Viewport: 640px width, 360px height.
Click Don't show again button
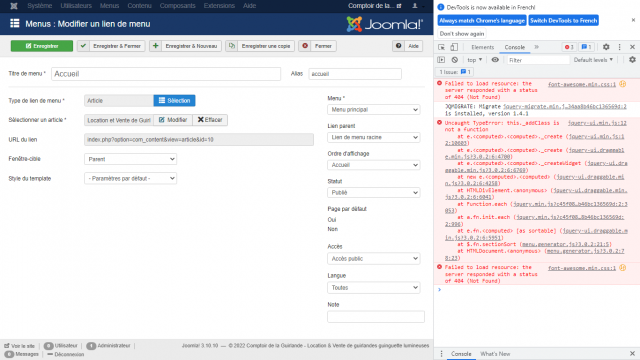[x=462, y=34]
